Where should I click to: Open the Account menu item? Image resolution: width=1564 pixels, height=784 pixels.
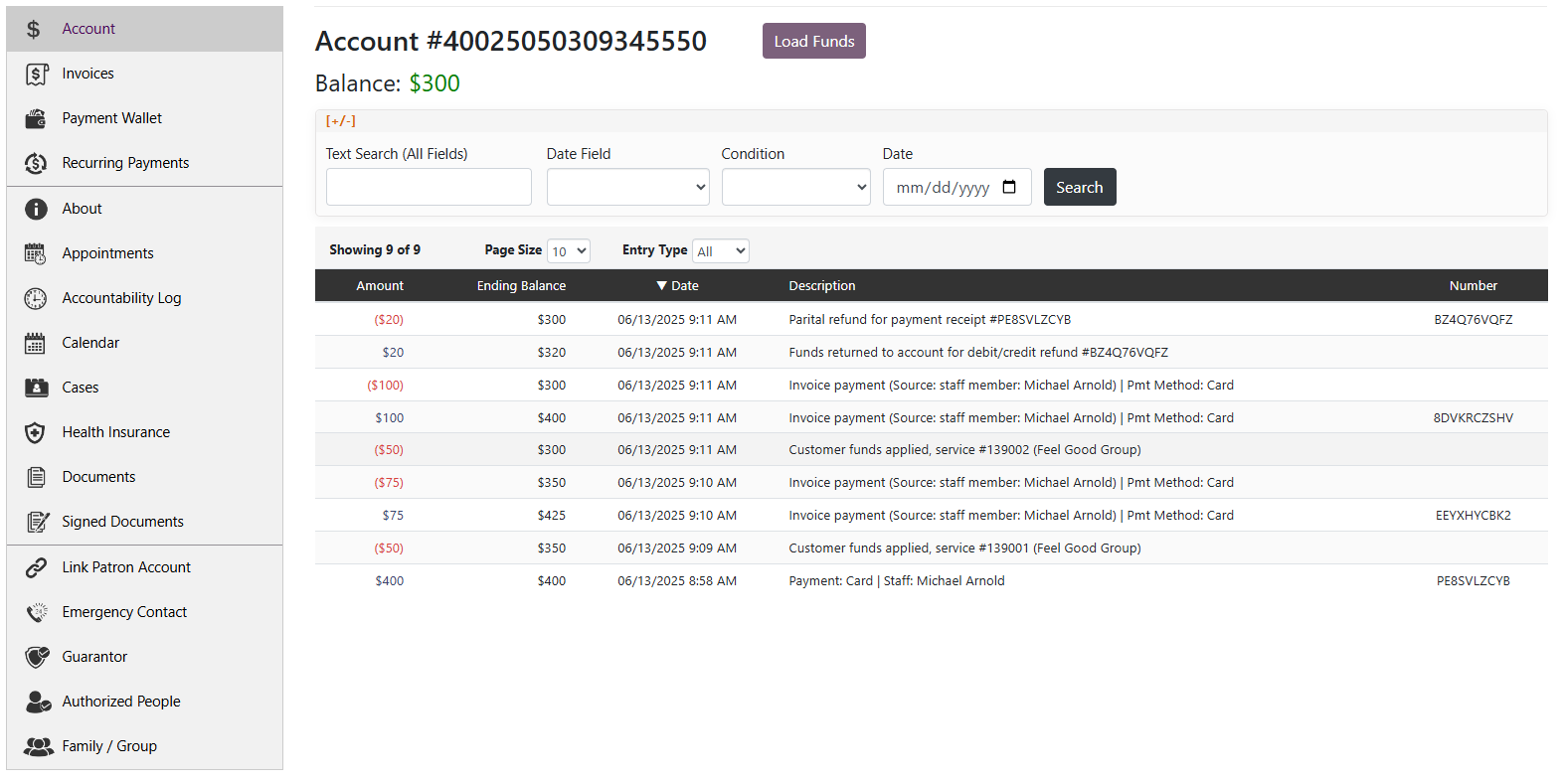[x=144, y=29]
